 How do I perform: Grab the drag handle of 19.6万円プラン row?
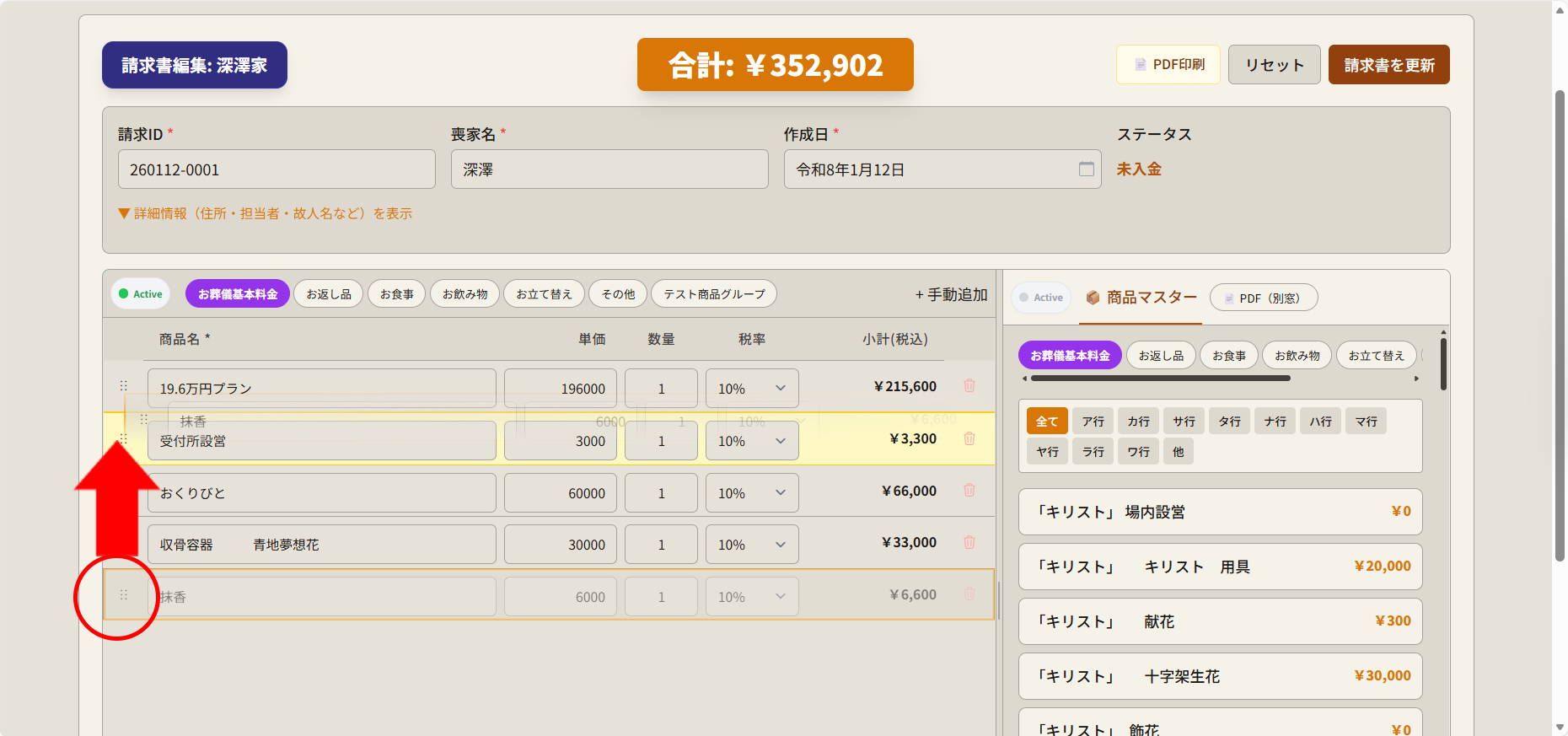click(x=124, y=386)
